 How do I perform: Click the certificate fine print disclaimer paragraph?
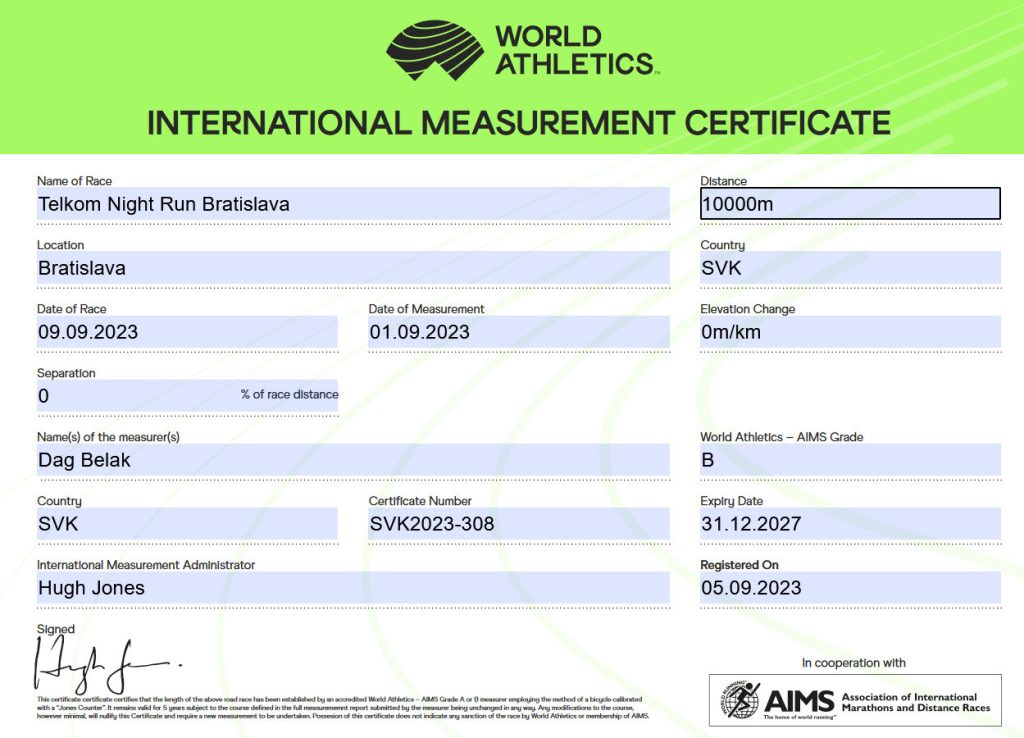pyautogui.click(x=343, y=707)
